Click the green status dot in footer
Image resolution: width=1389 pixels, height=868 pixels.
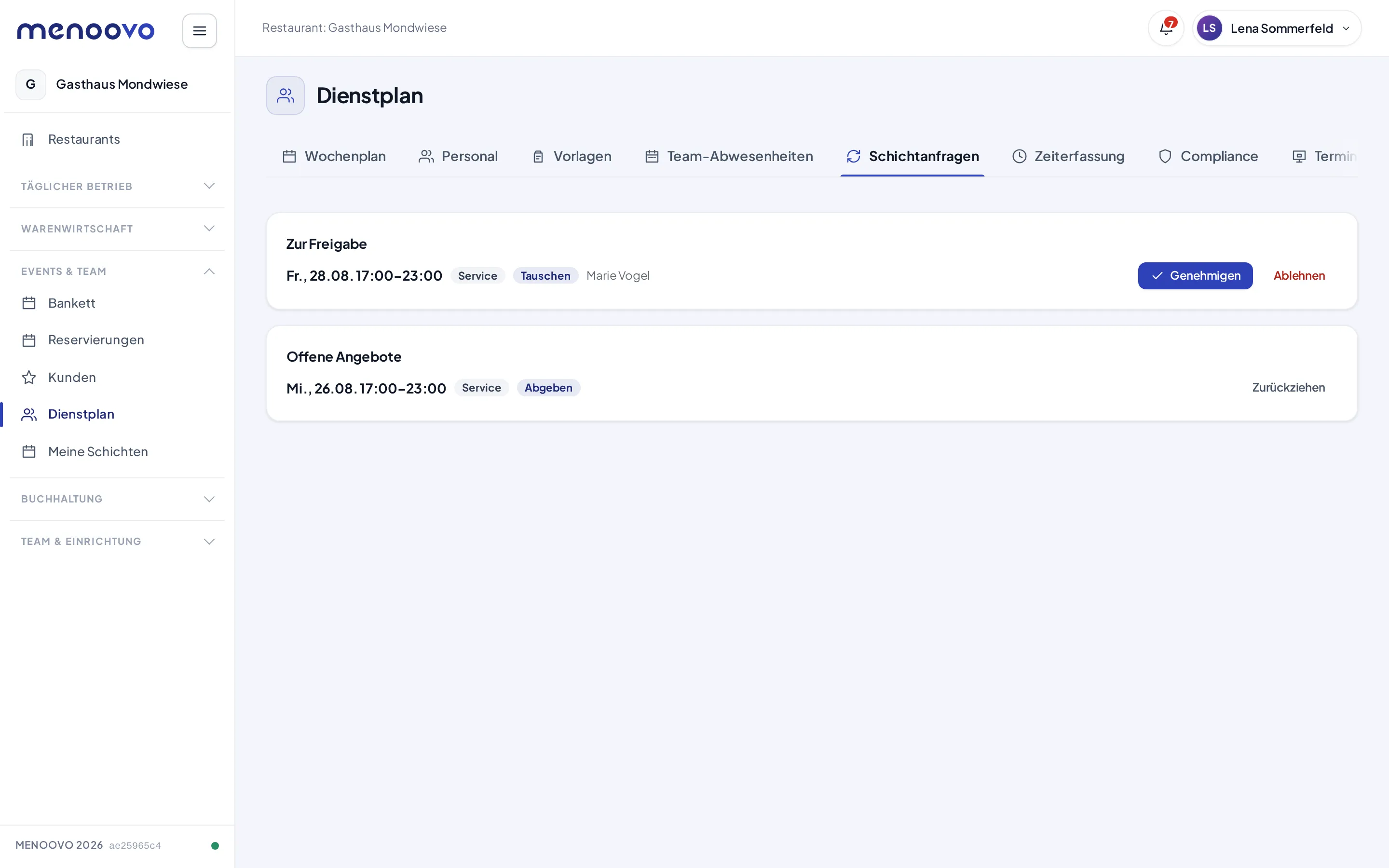(215, 846)
